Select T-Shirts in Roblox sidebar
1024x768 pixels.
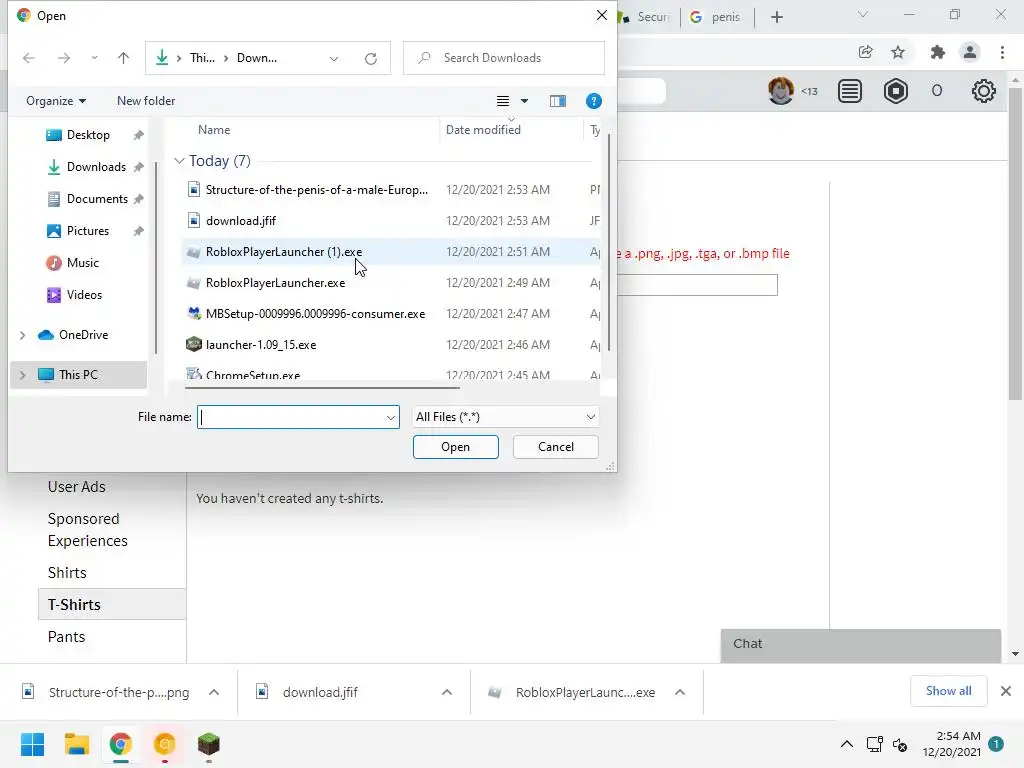coord(112,604)
